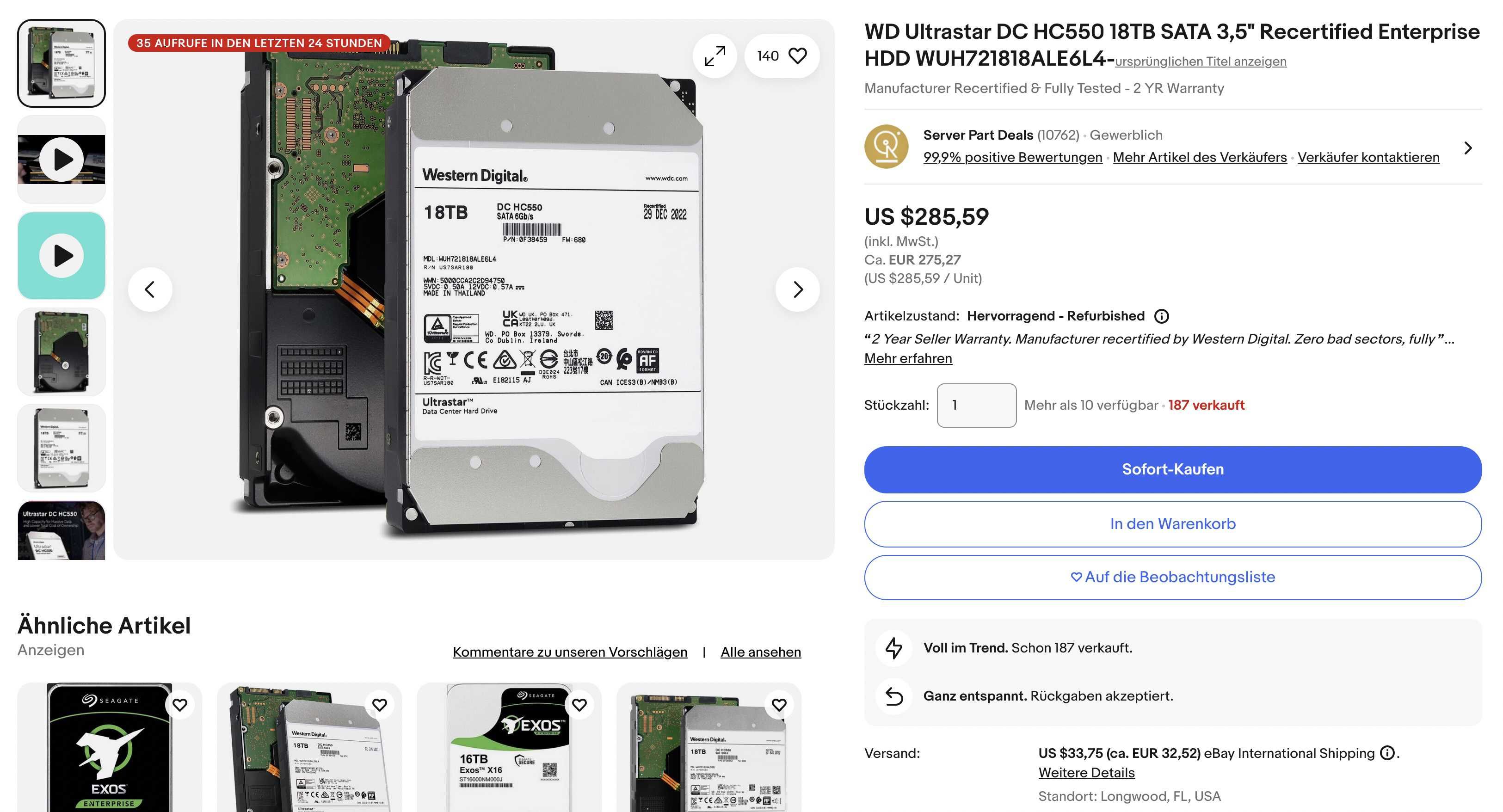Open ursprünglichen Titel anzeigen link

[1200, 61]
